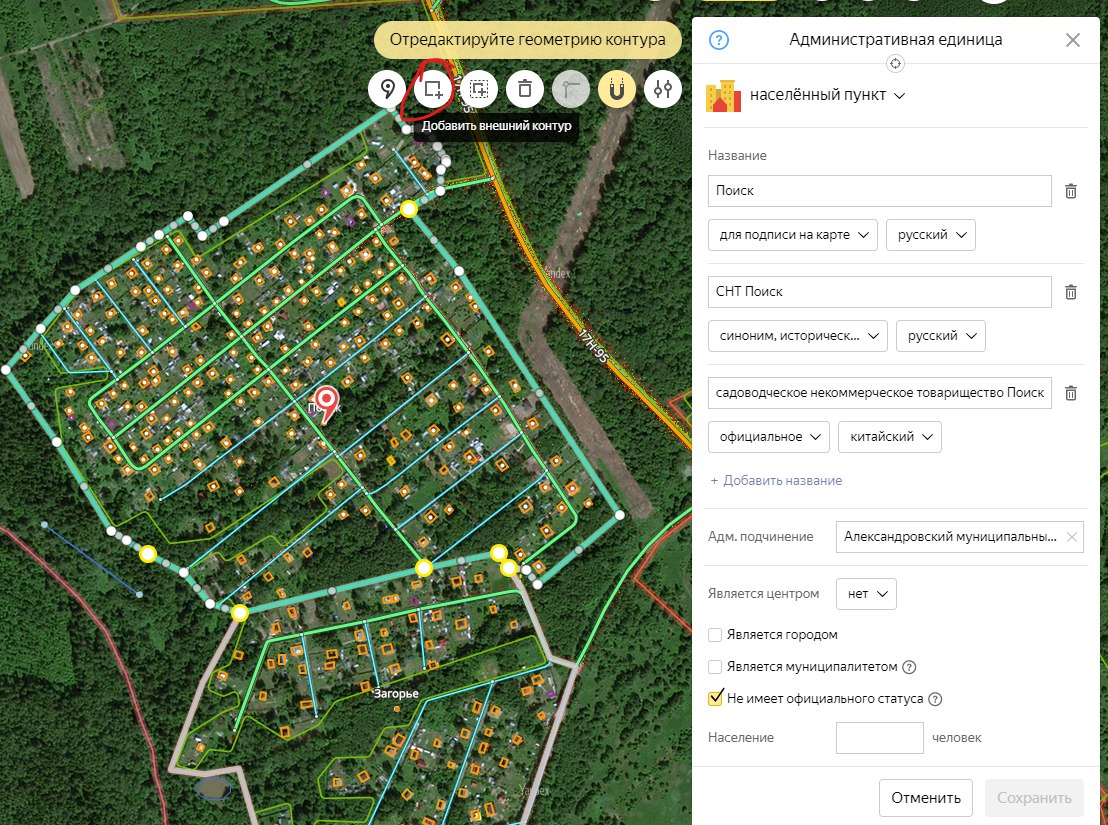This screenshot has height=825, width=1108.
Task: Click the + Добавить название link
Action: (776, 481)
